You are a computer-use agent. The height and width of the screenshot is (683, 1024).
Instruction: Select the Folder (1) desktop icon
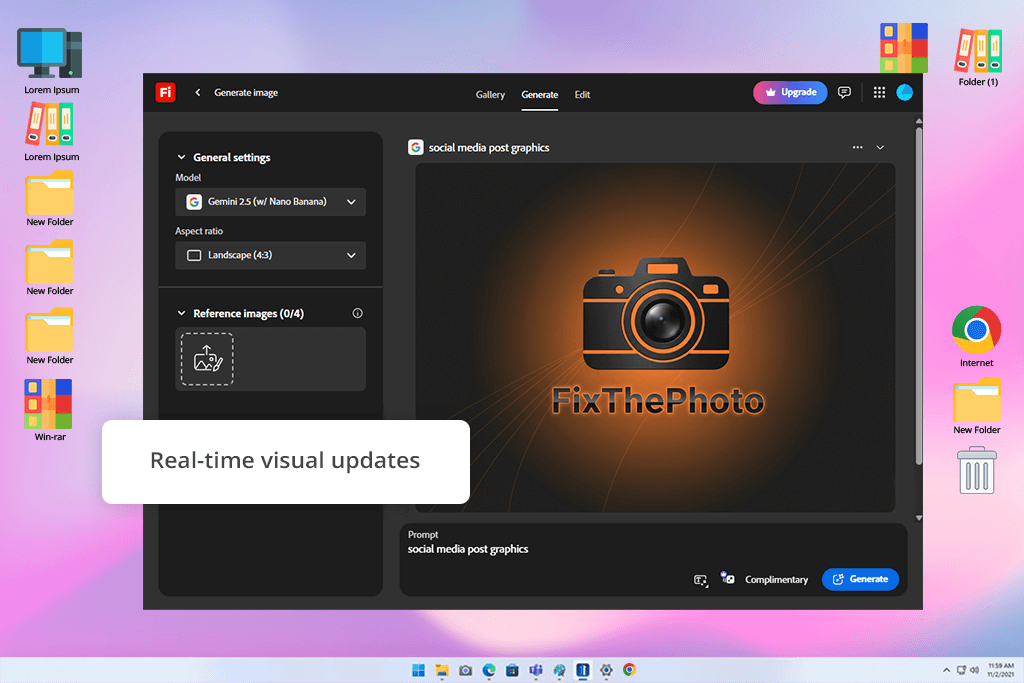point(978,57)
